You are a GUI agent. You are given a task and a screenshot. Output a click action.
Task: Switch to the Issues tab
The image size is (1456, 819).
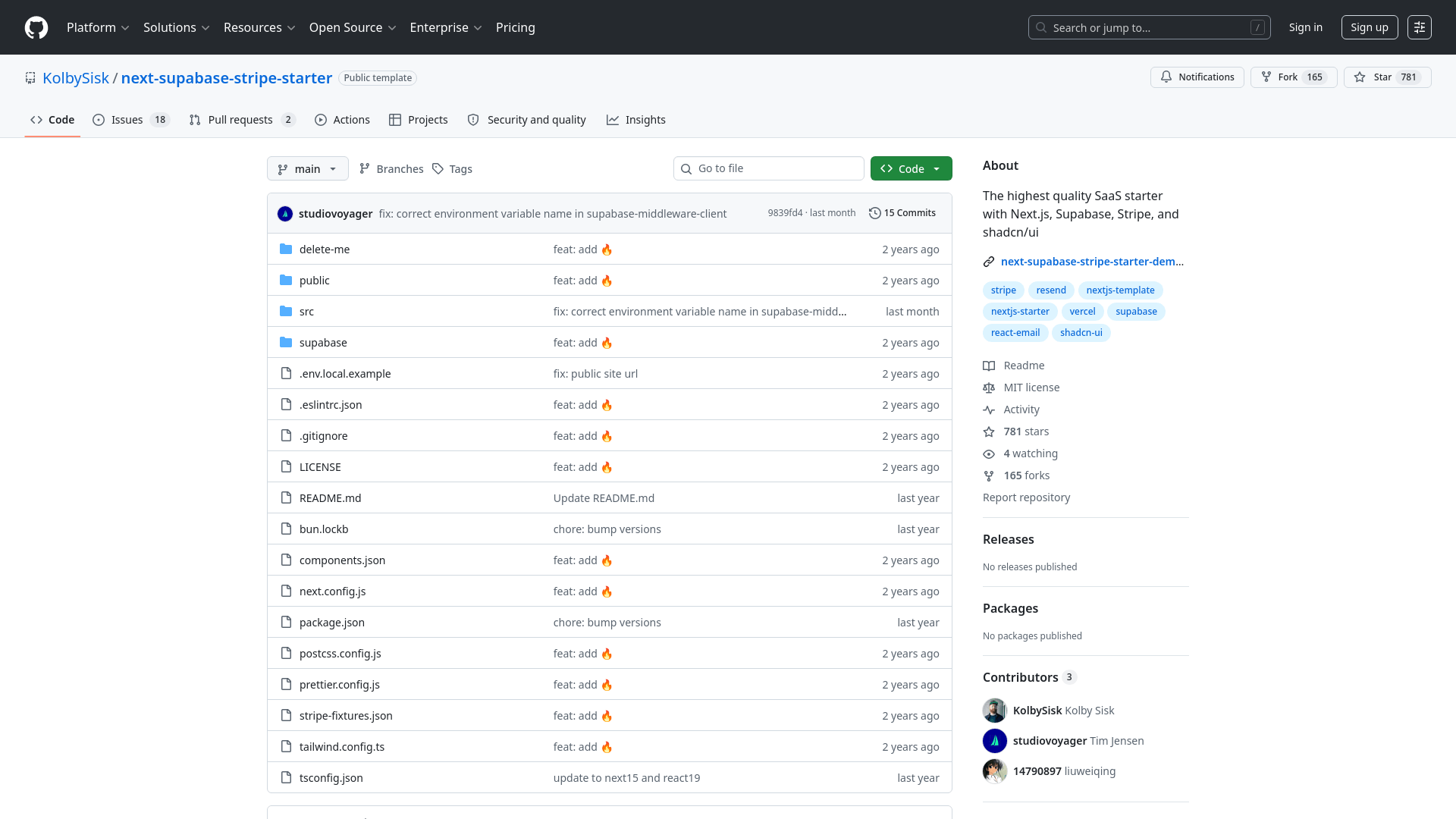[130, 120]
